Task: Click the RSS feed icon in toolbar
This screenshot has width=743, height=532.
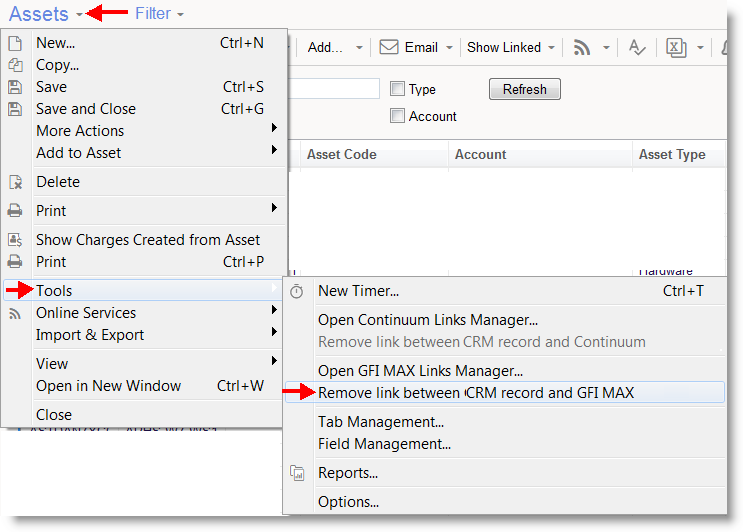Action: tap(582, 47)
